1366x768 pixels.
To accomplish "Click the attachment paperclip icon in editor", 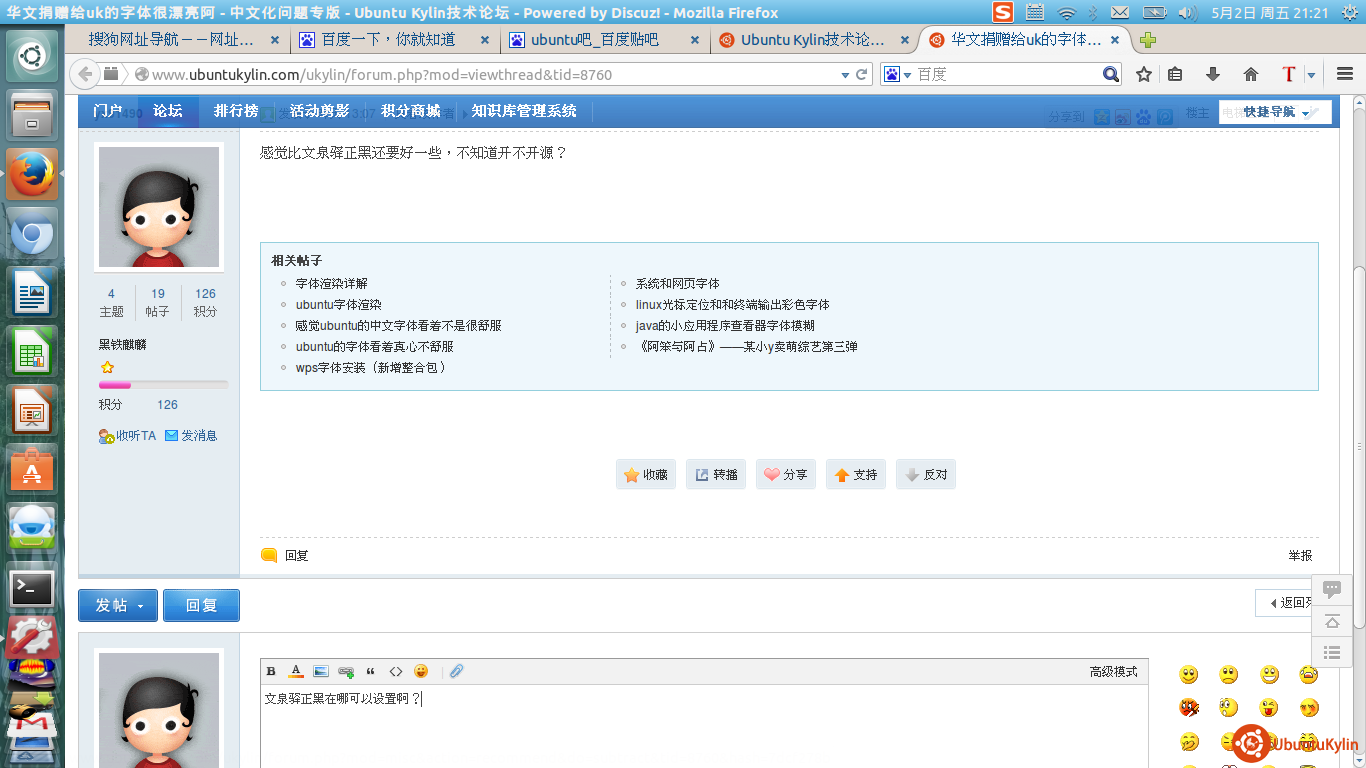I will point(456,671).
